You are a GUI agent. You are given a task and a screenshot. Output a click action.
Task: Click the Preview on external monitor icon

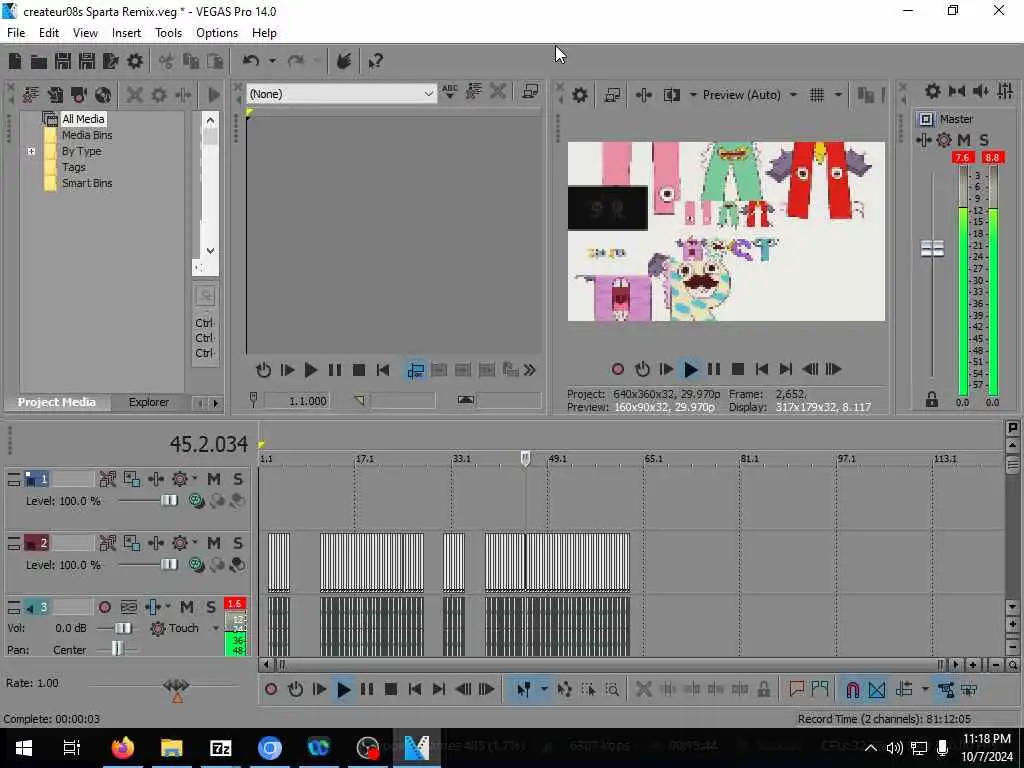612,95
